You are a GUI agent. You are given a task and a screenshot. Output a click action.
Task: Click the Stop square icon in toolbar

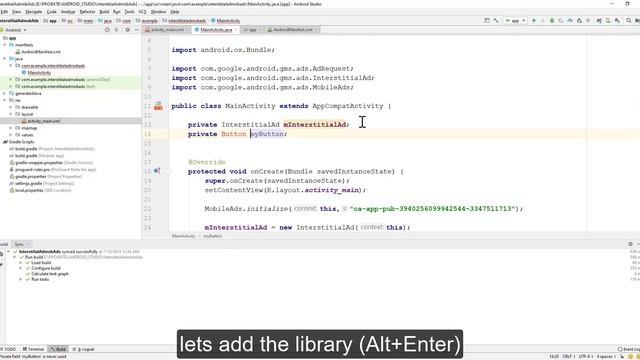pos(588,20)
